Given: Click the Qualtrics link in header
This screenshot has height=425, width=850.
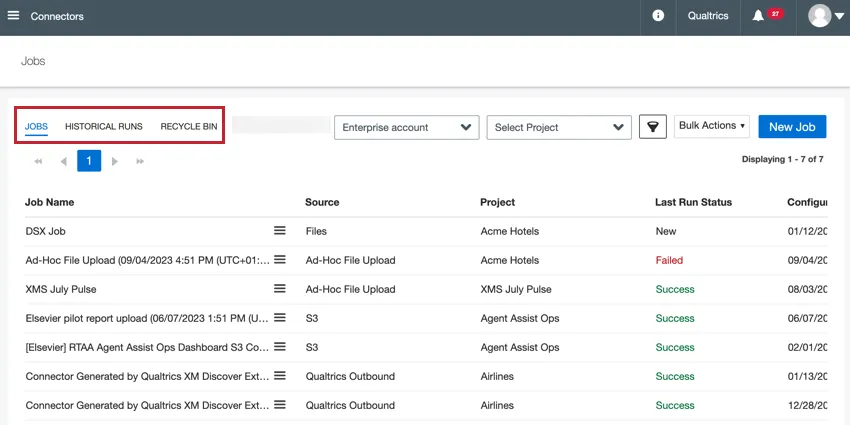Looking at the screenshot, I should 708,16.
